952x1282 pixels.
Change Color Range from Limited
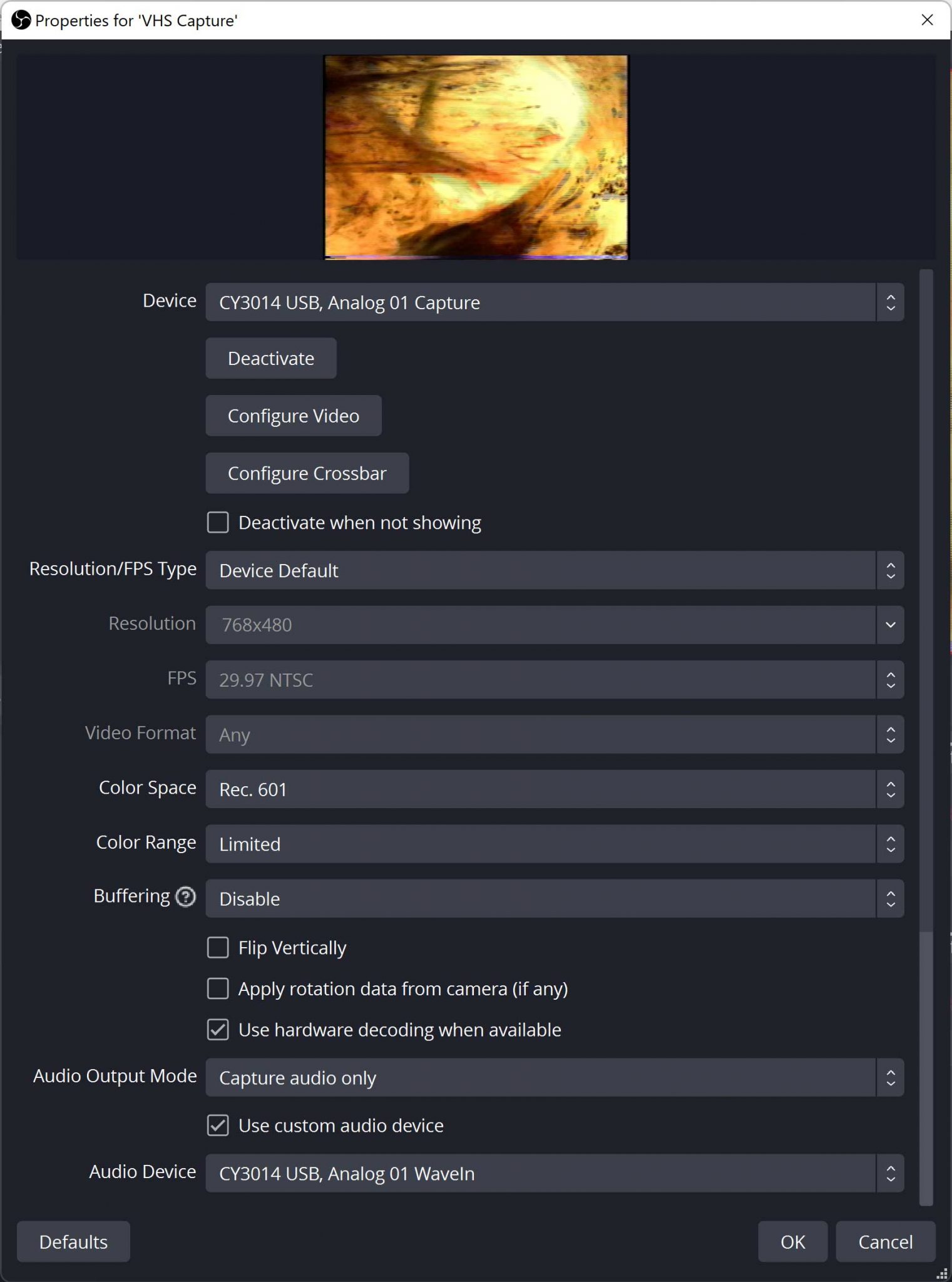pos(554,844)
